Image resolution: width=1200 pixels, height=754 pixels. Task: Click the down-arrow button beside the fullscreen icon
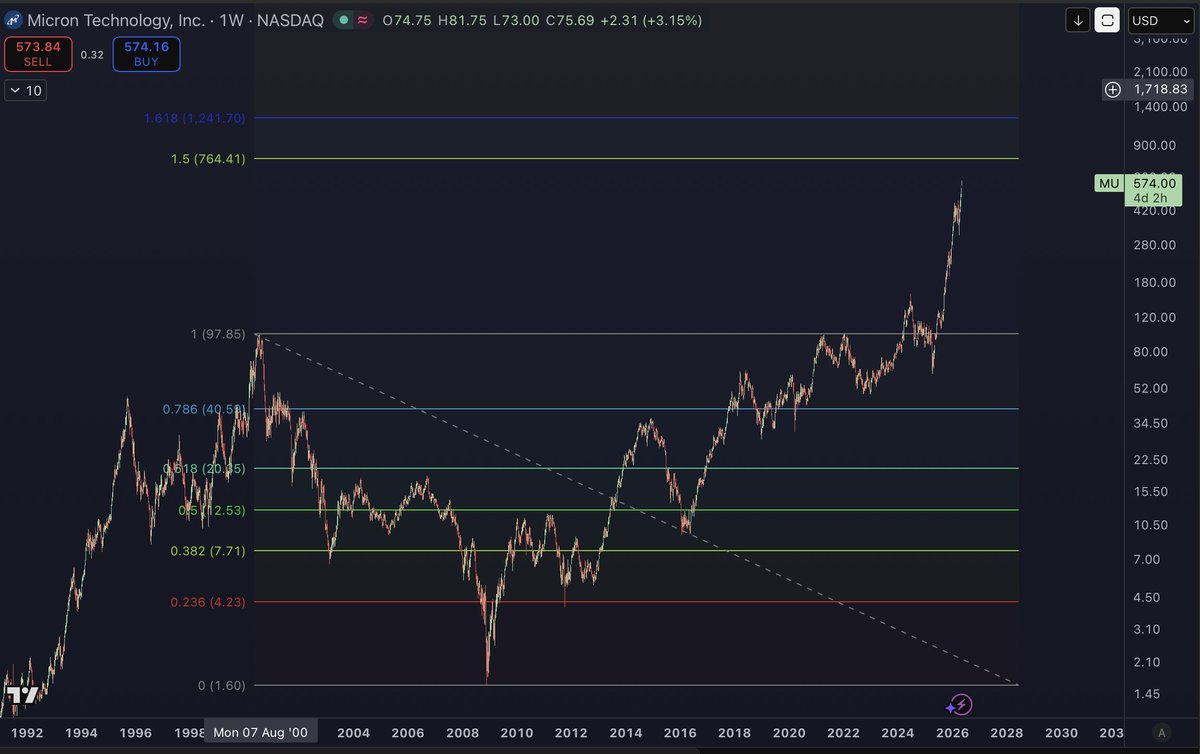point(1079,20)
